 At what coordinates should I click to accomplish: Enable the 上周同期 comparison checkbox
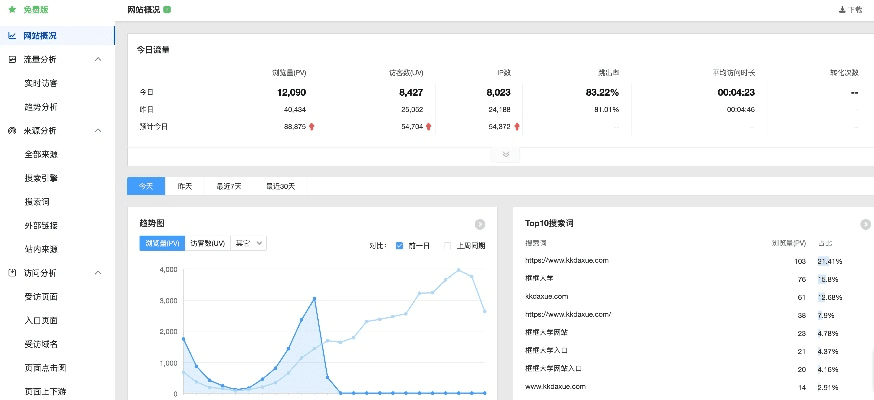(x=447, y=245)
